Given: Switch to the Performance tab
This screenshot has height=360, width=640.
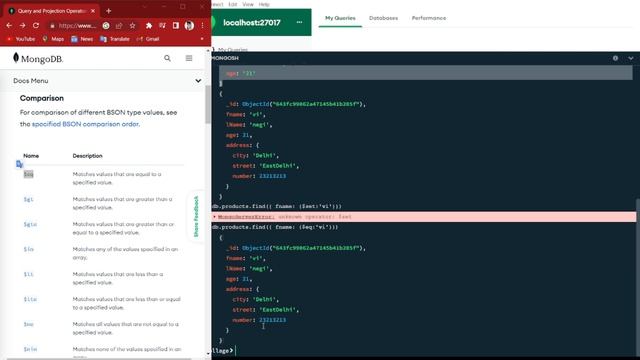Looking at the screenshot, I should 429,18.
